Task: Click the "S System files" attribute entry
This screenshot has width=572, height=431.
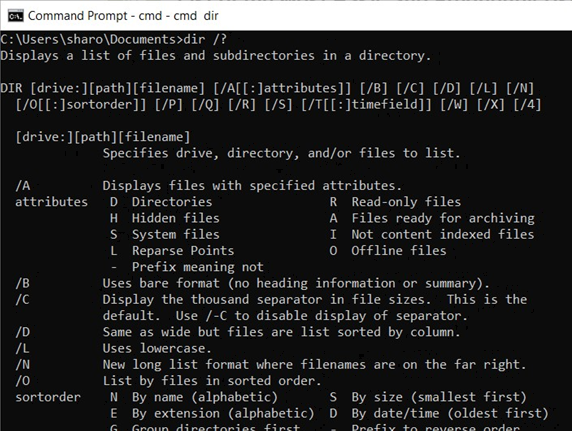Action: click(x=165, y=234)
